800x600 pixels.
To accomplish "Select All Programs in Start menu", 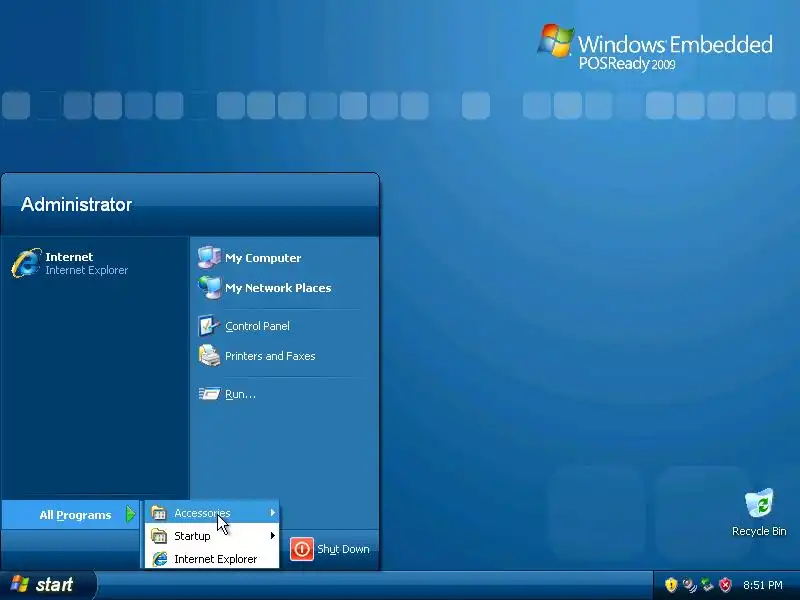I will 70,515.
